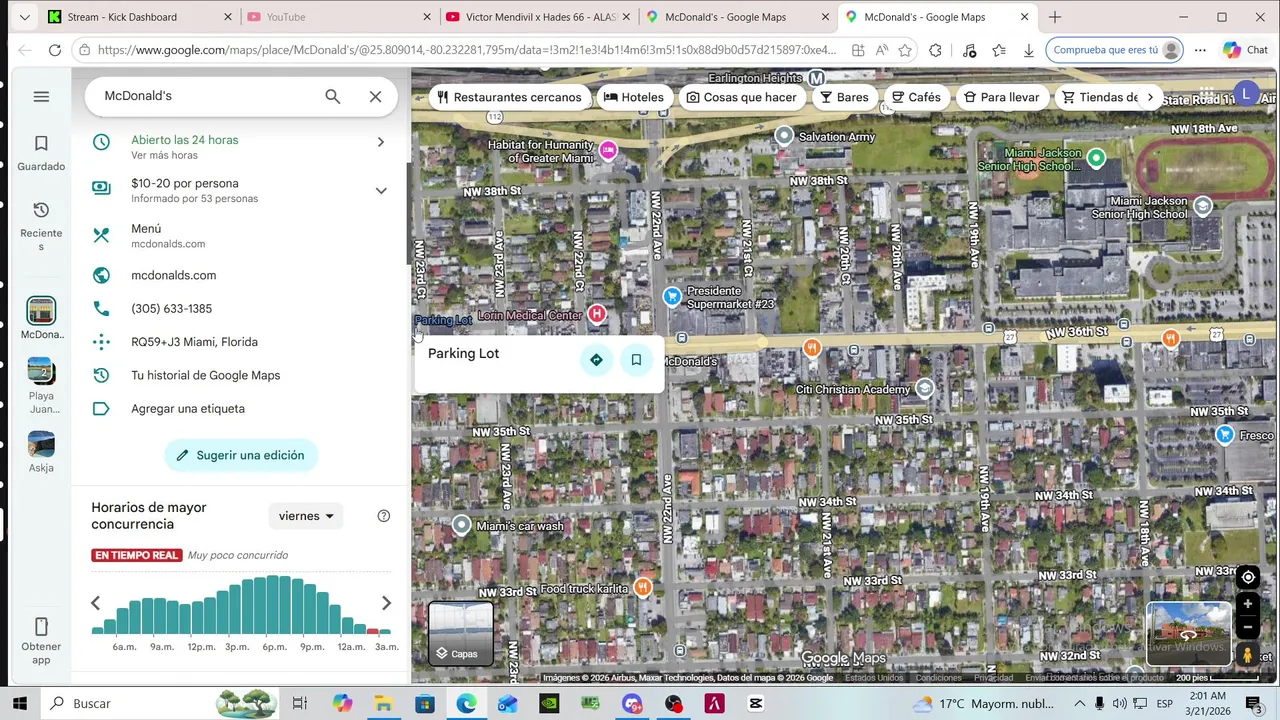This screenshot has height=720, width=1280.
Task: Go to previous day in popular times chart
Action: [x=95, y=603]
